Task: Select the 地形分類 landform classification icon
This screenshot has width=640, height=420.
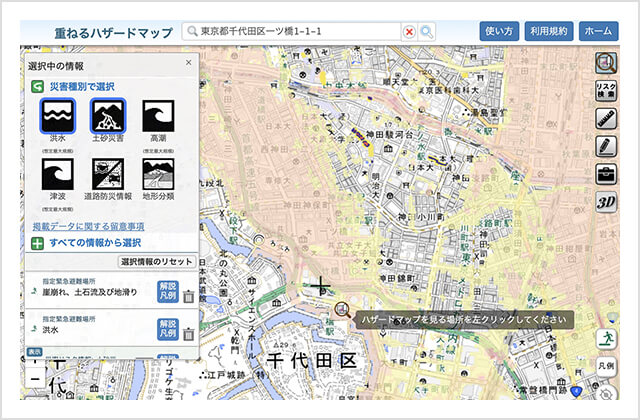Action: (x=158, y=174)
